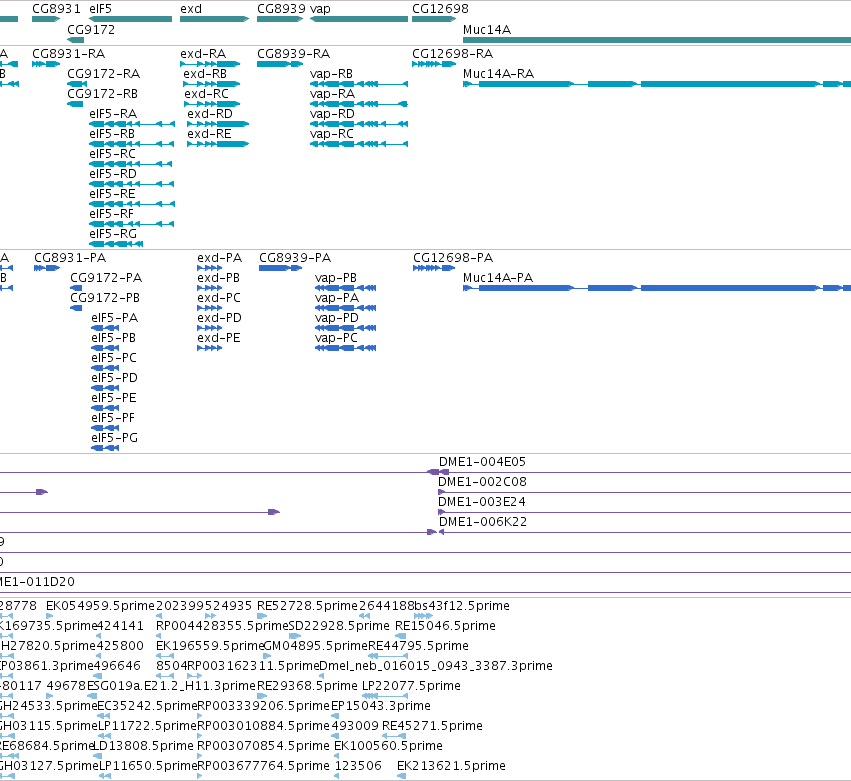Click the eIF5-PA protein label
This screenshot has width=851, height=781.
click(115, 318)
